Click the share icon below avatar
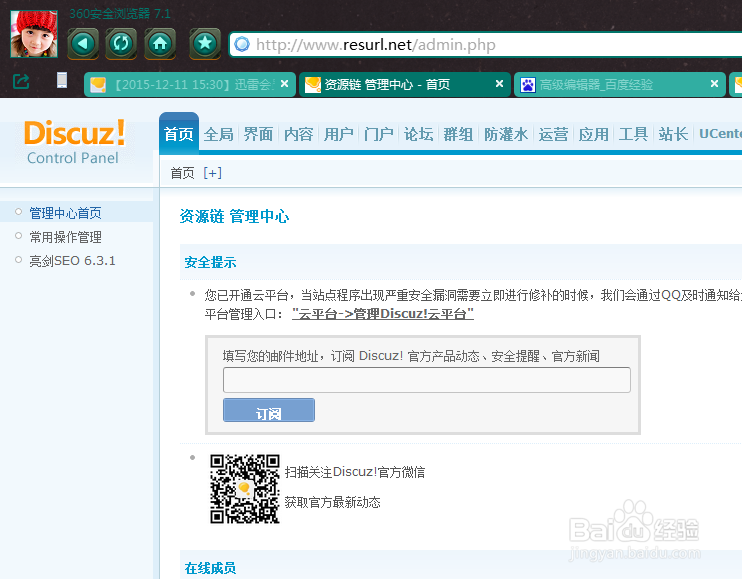 21,81
